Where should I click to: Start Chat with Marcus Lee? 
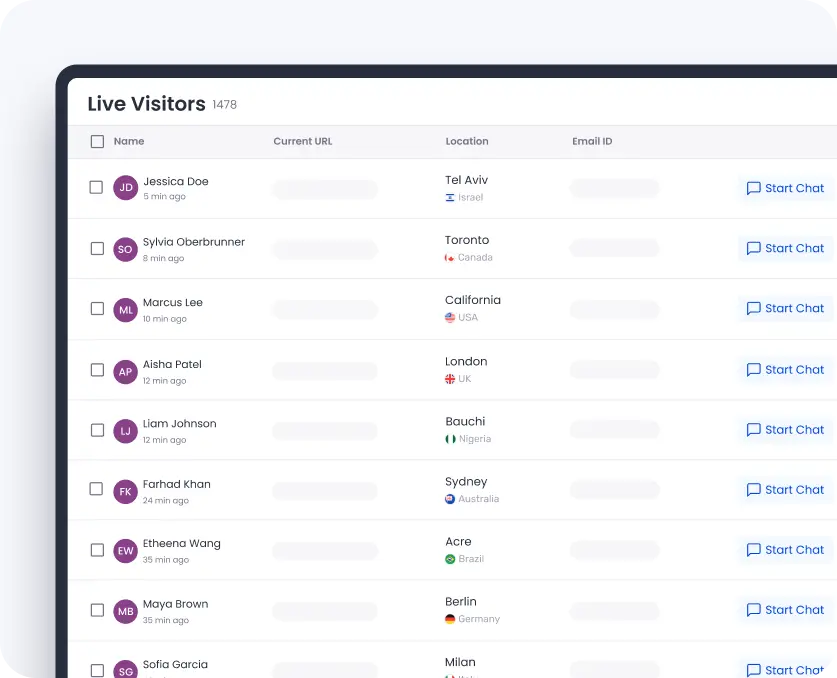(x=785, y=308)
